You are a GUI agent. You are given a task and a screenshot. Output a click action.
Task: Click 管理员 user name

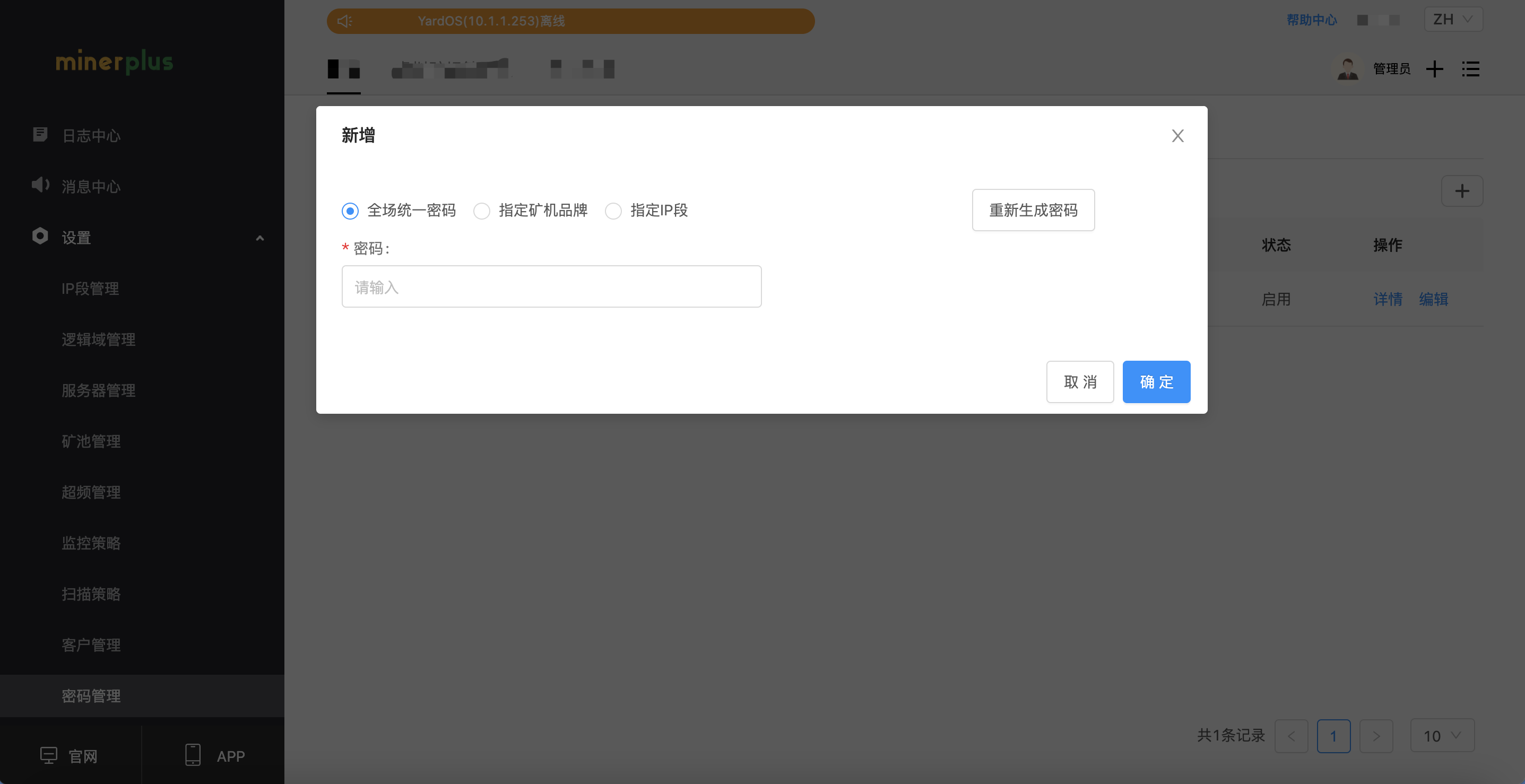pos(1391,69)
